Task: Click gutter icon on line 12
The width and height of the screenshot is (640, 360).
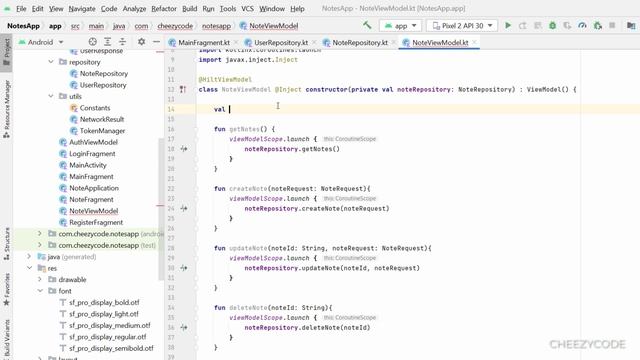Action: (183, 89)
